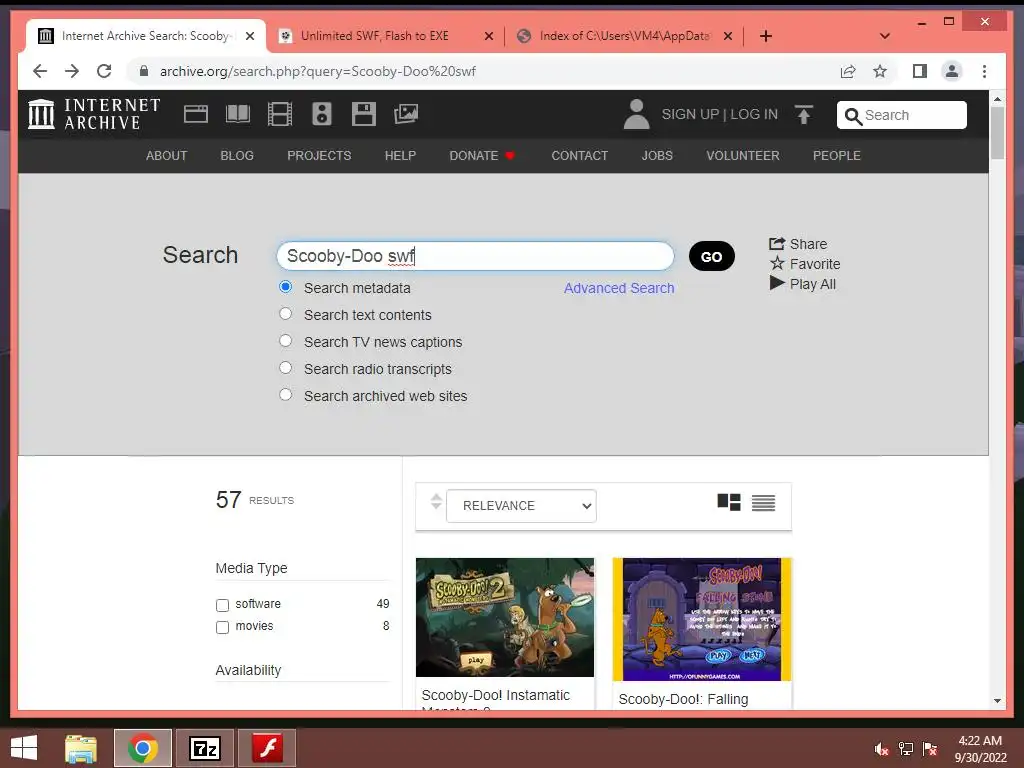
Task: Click the magnifier icon in top search box
Action: click(x=853, y=116)
